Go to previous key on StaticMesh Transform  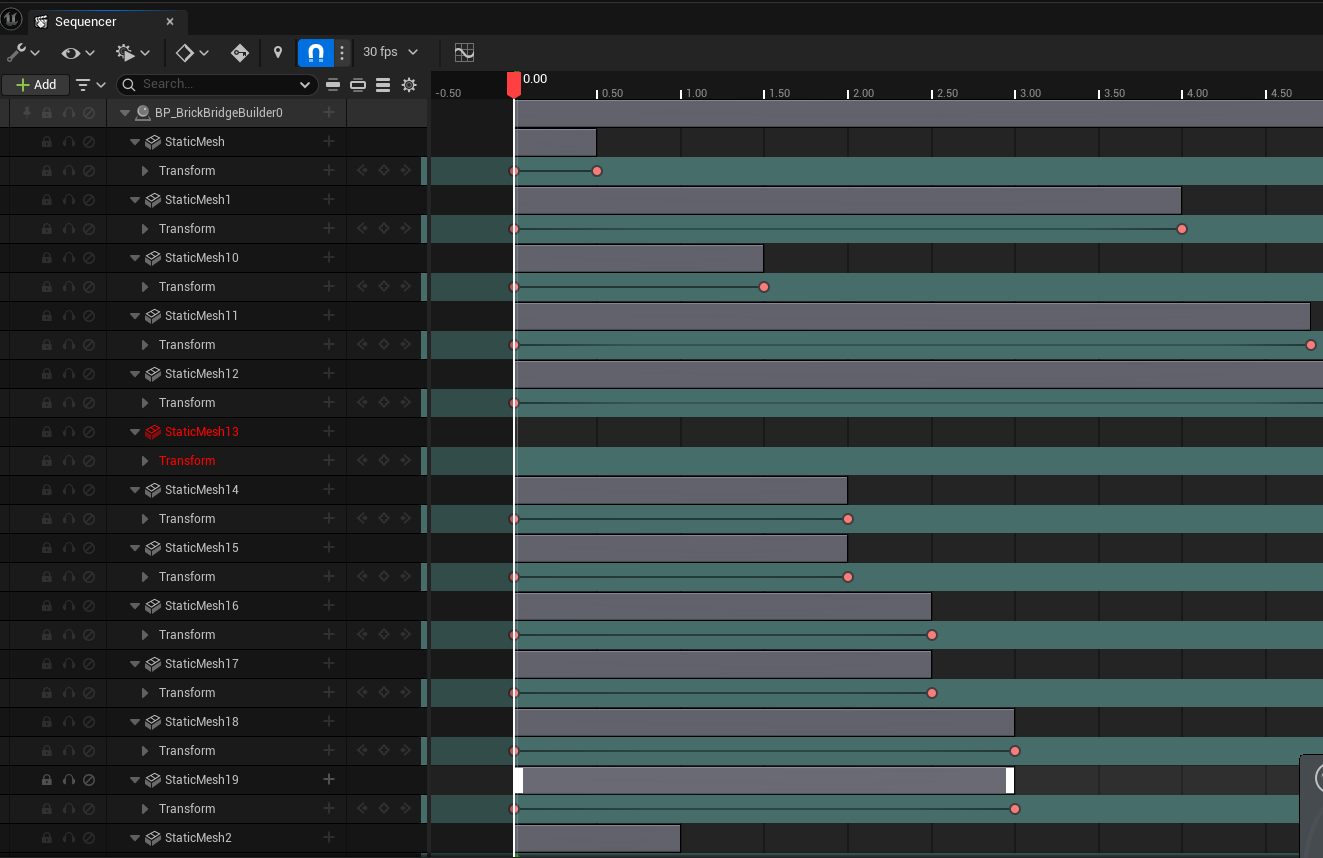pyautogui.click(x=362, y=171)
